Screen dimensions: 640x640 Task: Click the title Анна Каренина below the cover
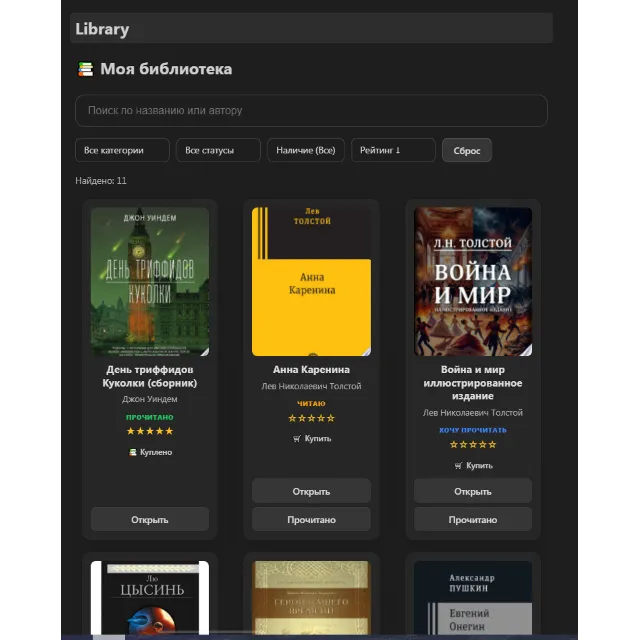311,370
